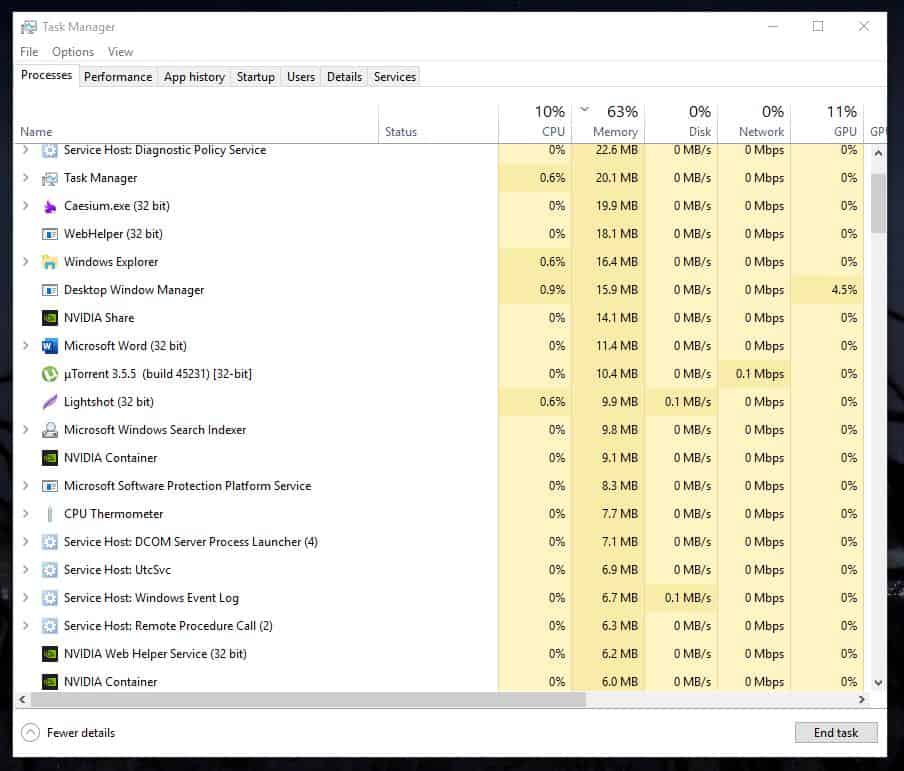The height and width of the screenshot is (771, 904).
Task: Click the NVIDIA Web Helper Service icon
Action: click(x=50, y=654)
